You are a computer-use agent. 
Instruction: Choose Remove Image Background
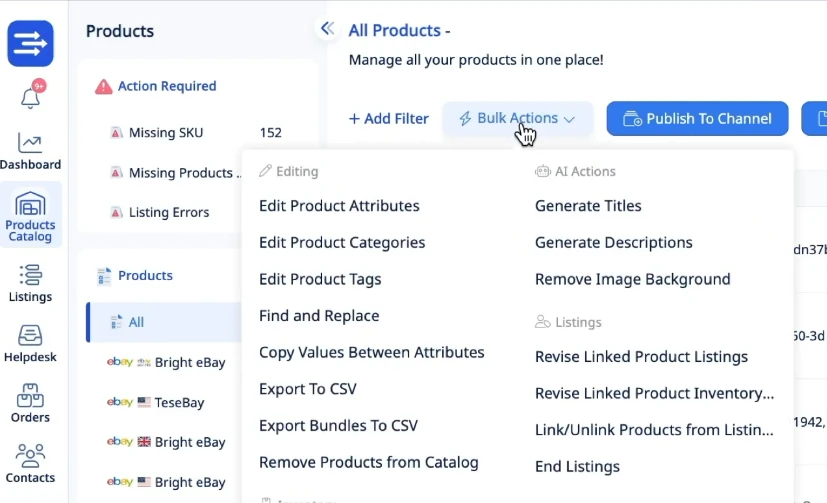(632, 279)
